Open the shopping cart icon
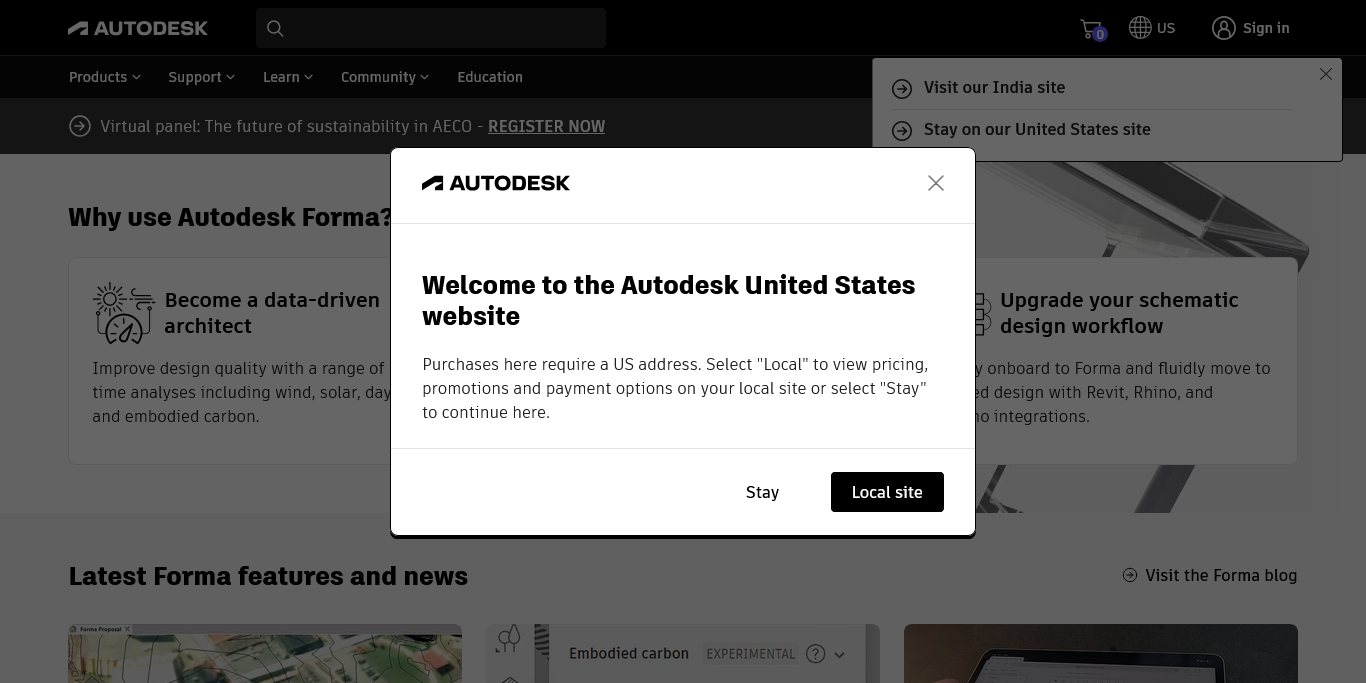This screenshot has width=1366, height=683. coord(1092,29)
